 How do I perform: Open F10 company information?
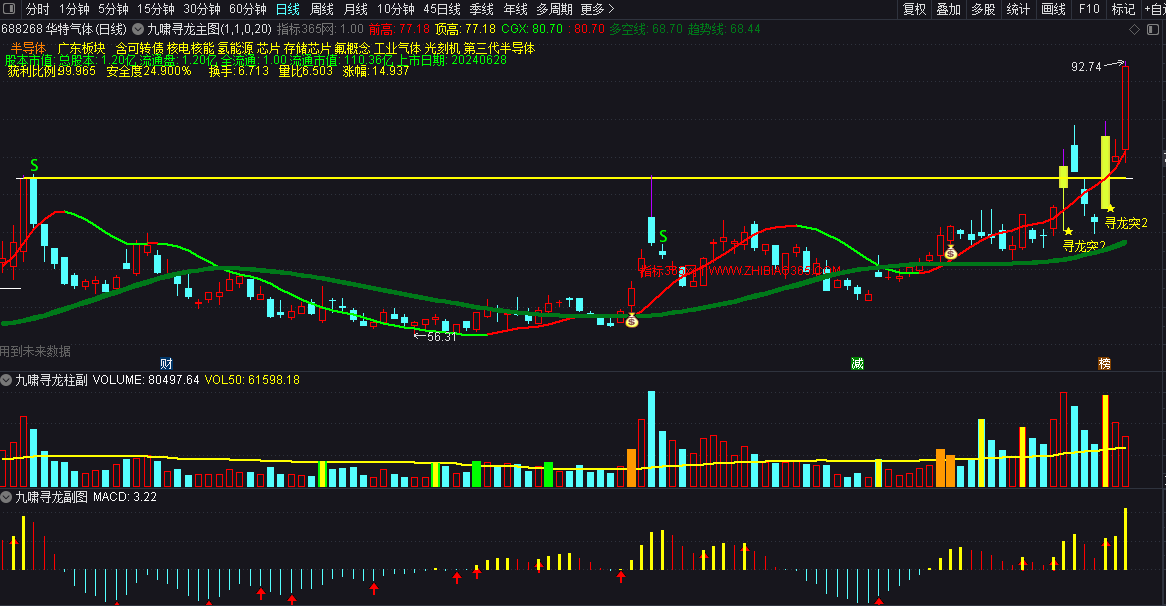[x=1089, y=9]
